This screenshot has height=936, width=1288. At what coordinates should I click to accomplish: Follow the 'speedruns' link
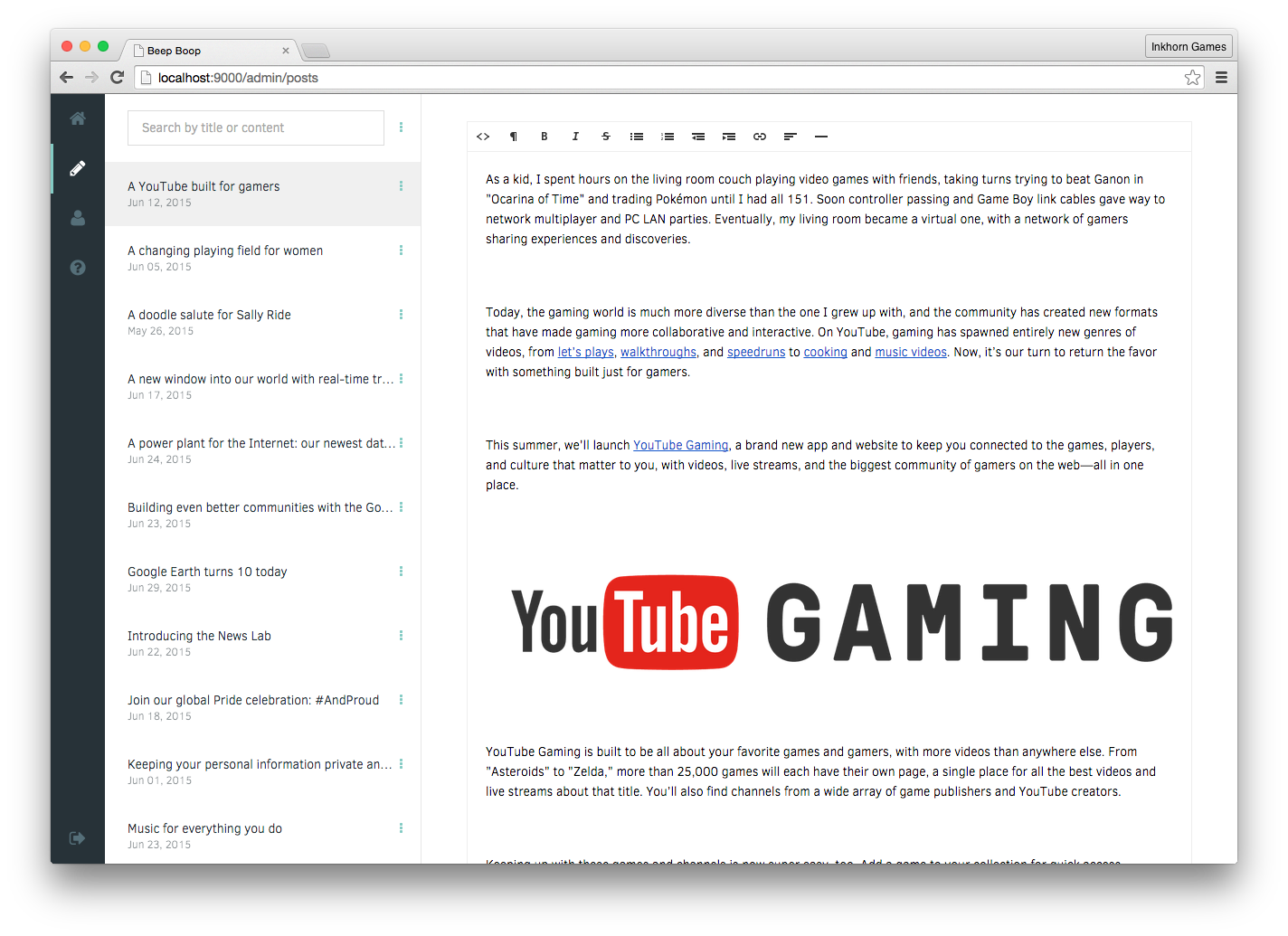click(x=756, y=353)
